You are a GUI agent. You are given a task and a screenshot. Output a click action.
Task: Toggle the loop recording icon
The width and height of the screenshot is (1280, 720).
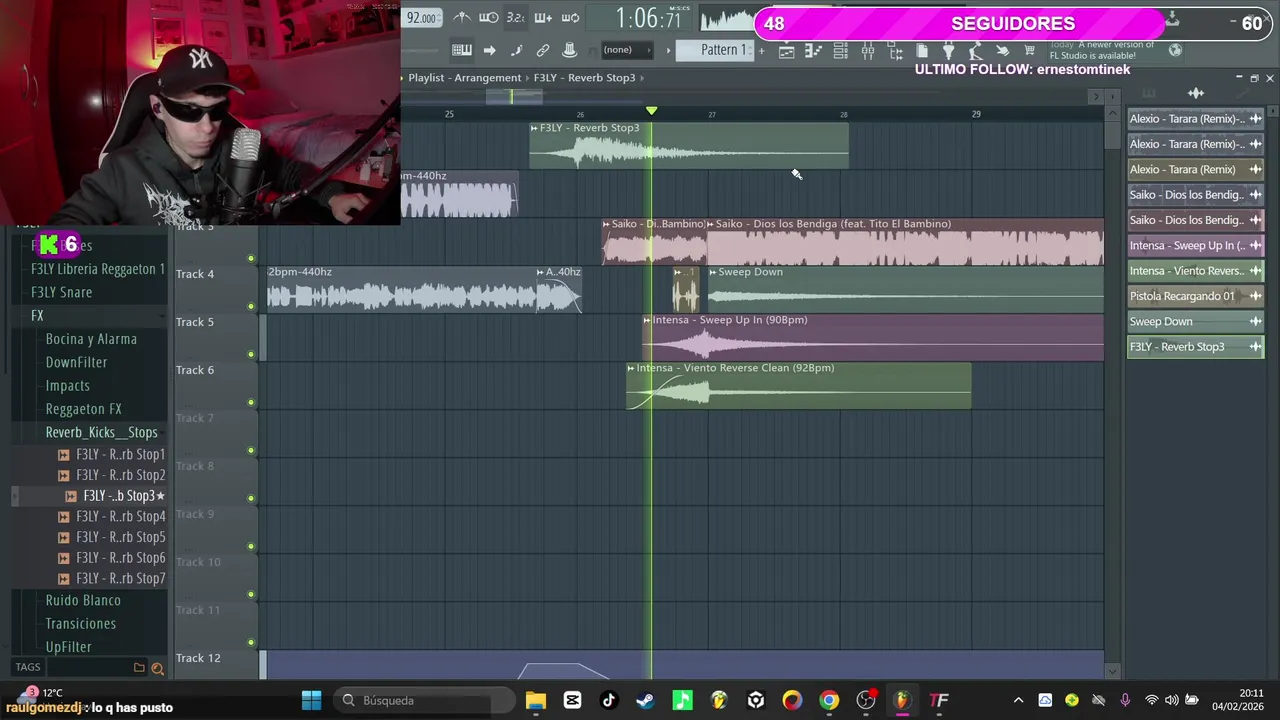[x=571, y=18]
